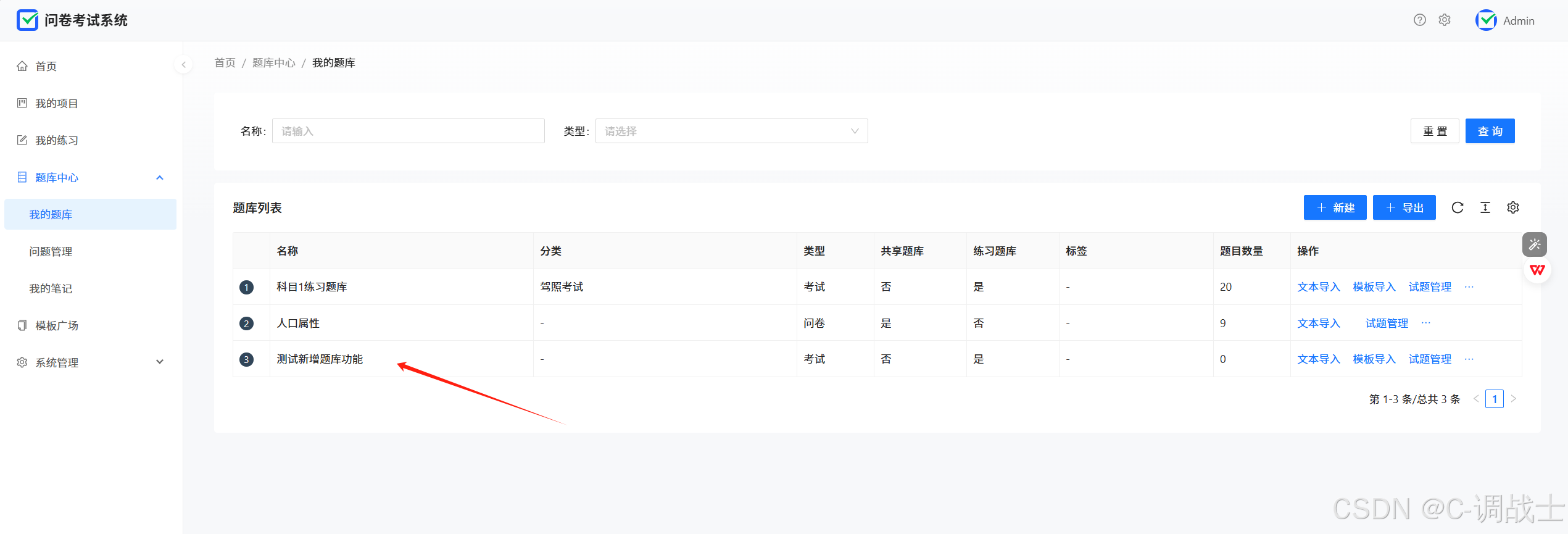Image resolution: width=1568 pixels, height=534 pixels.
Task: Click the Admin avatar icon
Action: [x=1486, y=20]
